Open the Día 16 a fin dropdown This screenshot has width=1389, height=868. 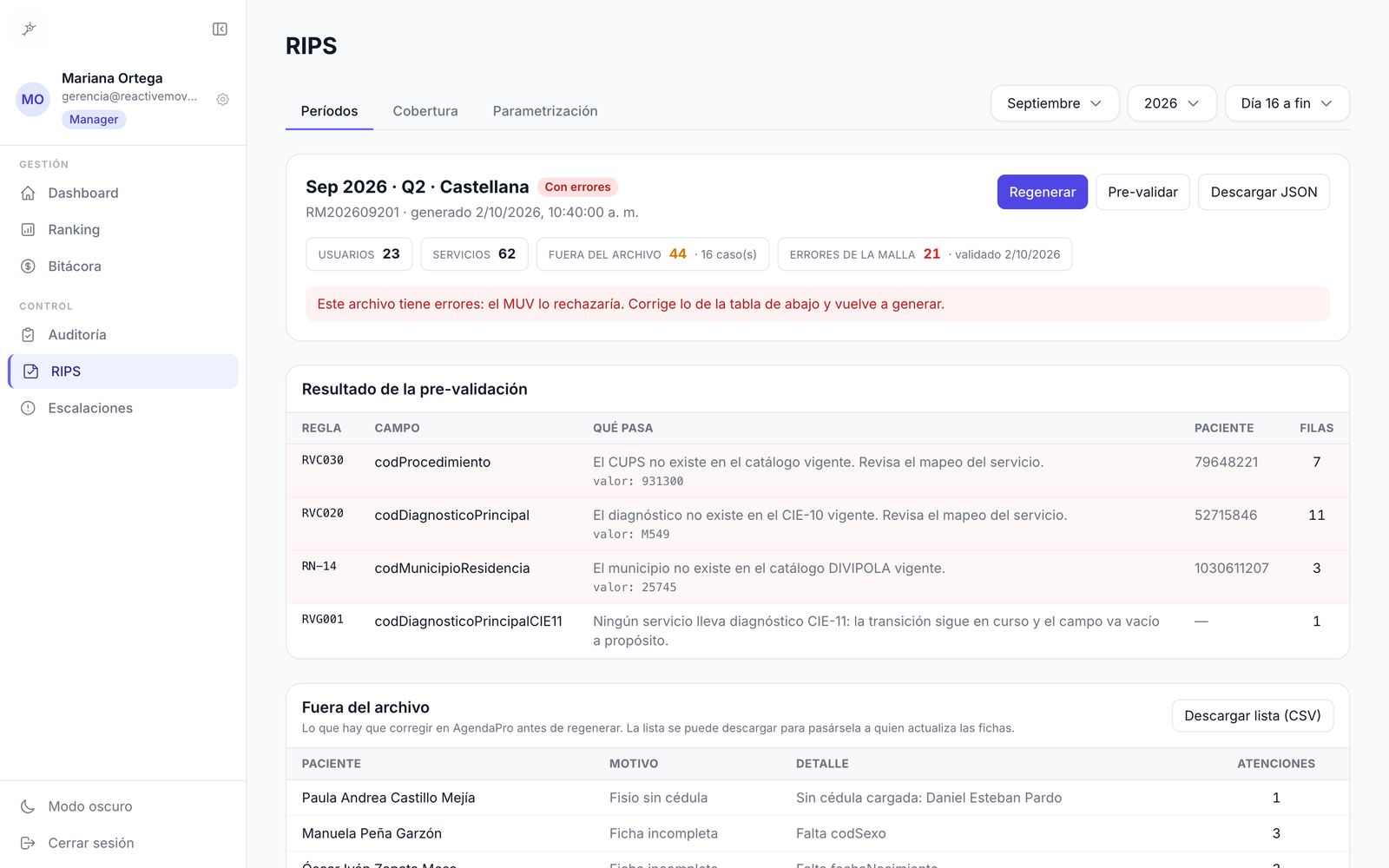pos(1287,103)
